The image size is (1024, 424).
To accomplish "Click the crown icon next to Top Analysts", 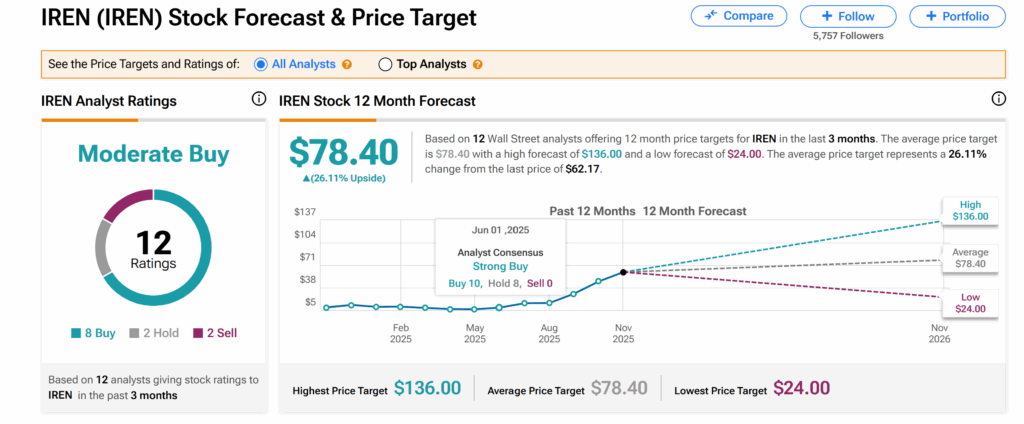I will (x=477, y=65).
